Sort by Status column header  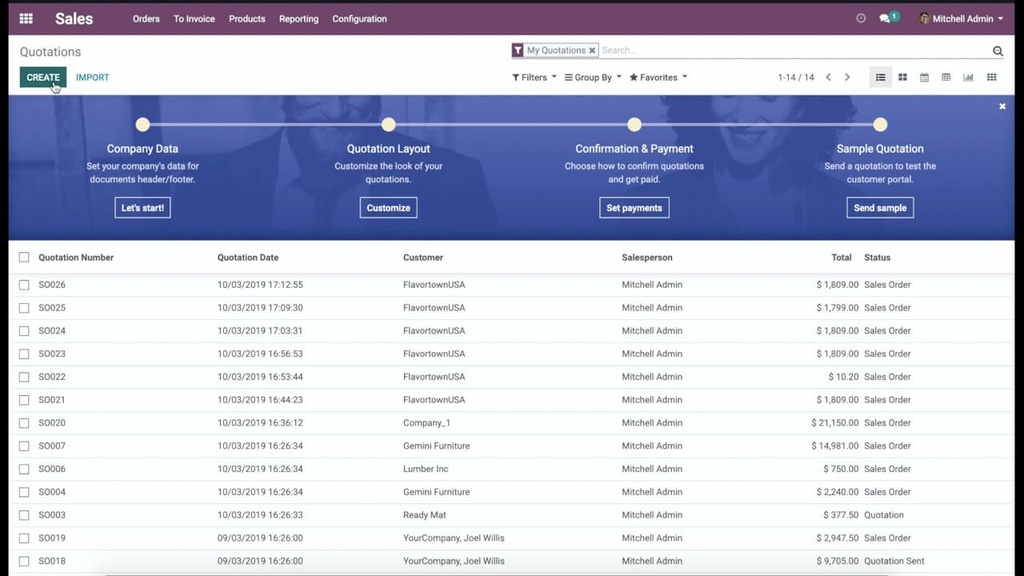pos(877,257)
